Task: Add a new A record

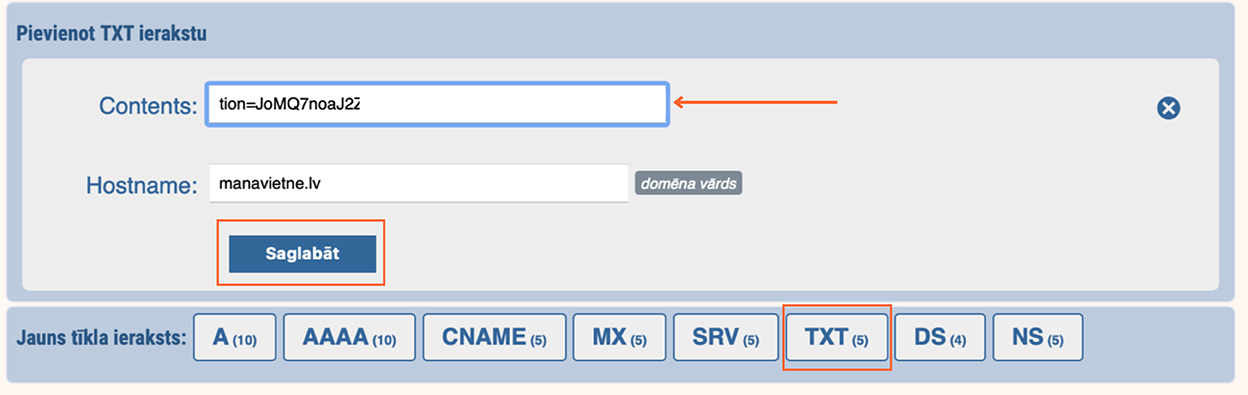Action: pyautogui.click(x=235, y=337)
